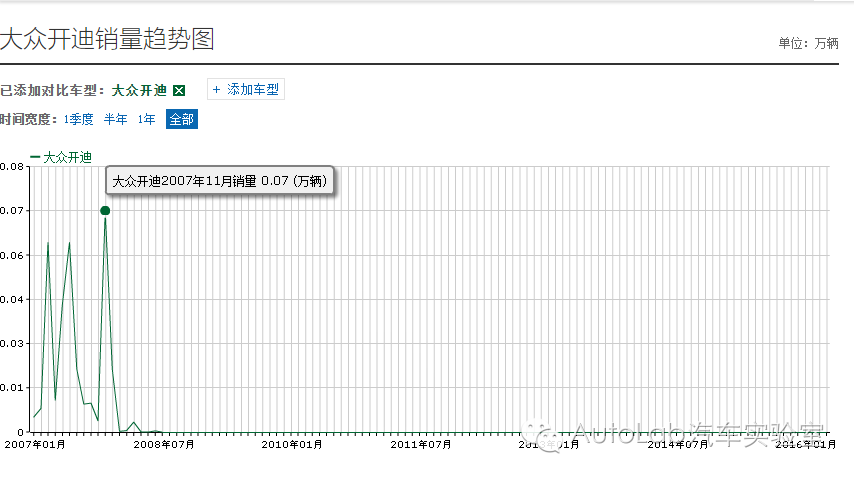Click the + 添加车型 button
The height and width of the screenshot is (479, 854).
(246, 89)
